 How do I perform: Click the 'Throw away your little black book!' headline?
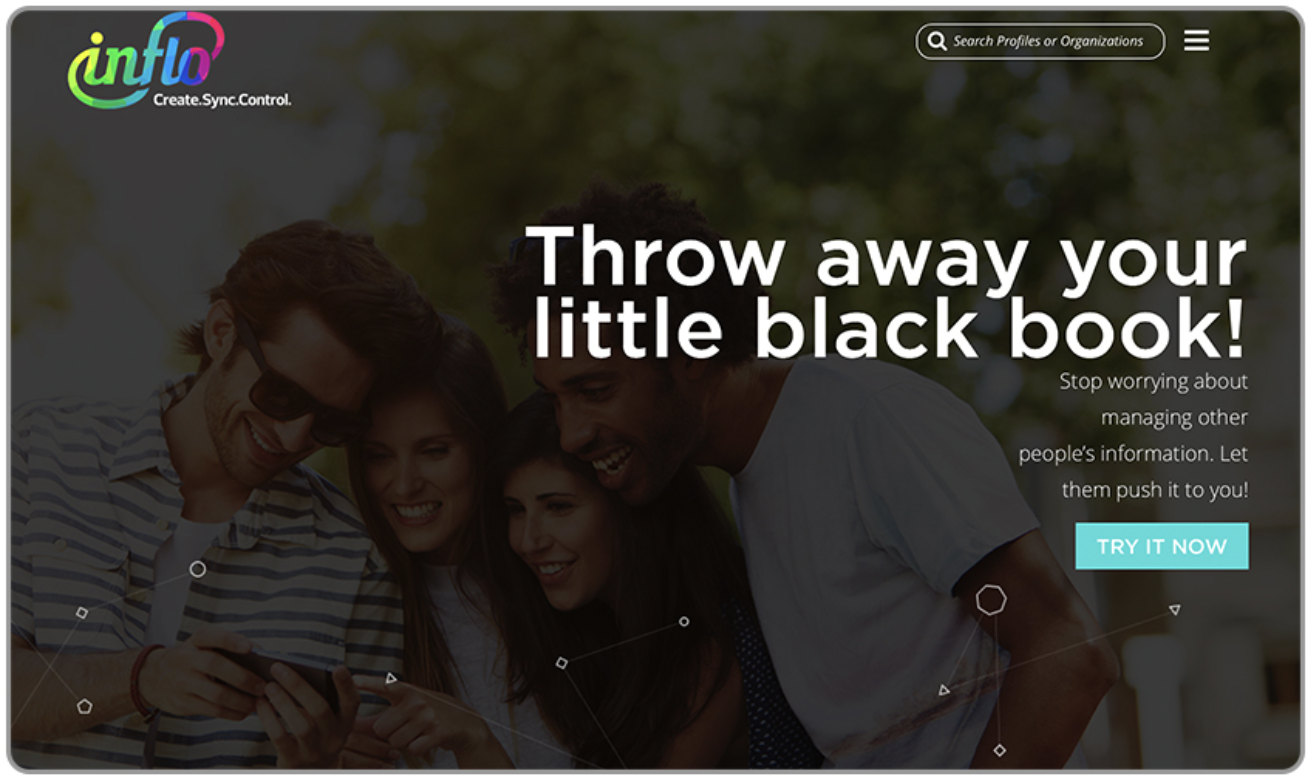point(887,291)
